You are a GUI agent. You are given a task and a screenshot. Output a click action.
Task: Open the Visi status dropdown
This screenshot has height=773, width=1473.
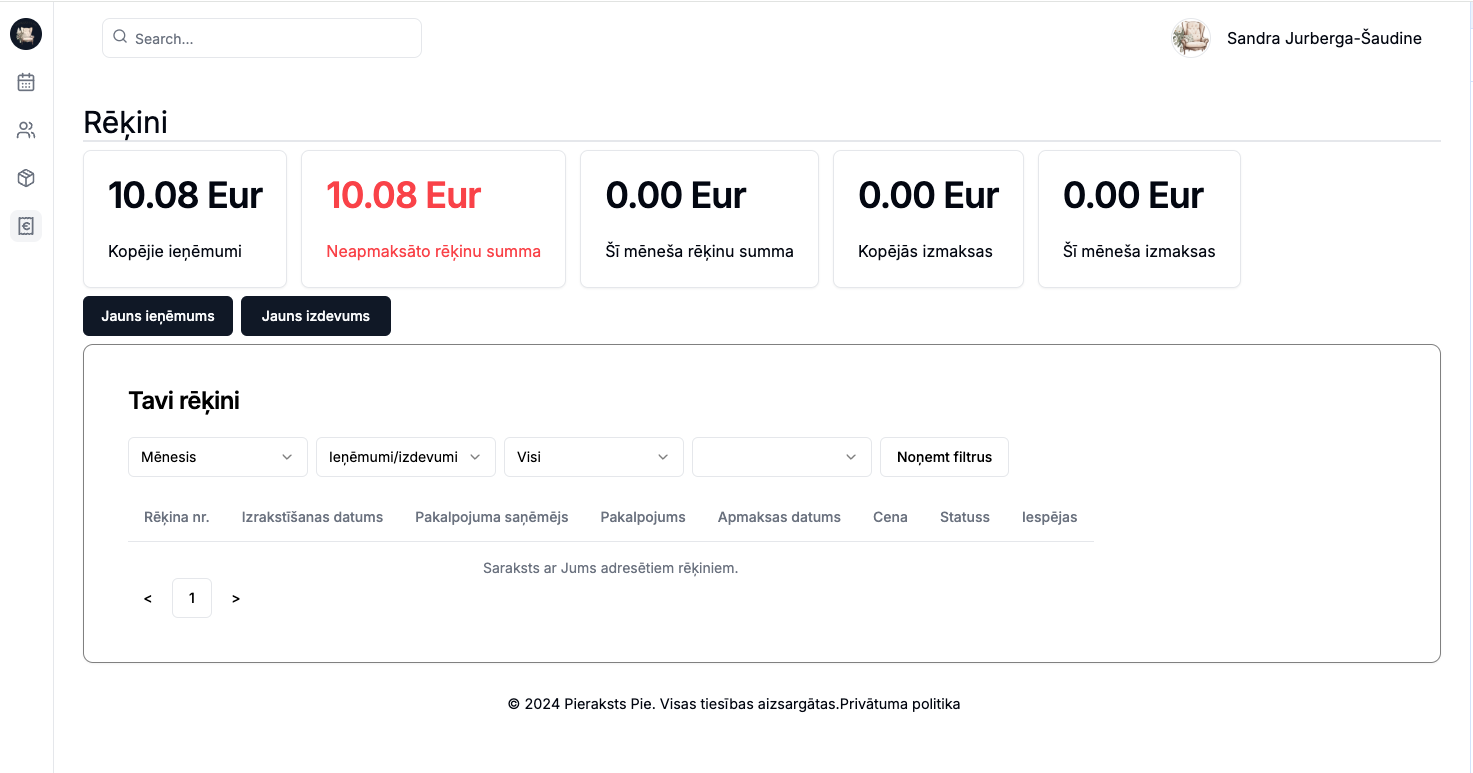(593, 457)
